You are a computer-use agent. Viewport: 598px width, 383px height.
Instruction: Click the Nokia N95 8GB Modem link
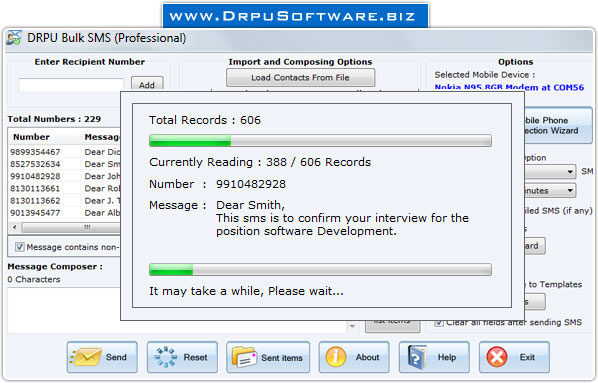(509, 87)
